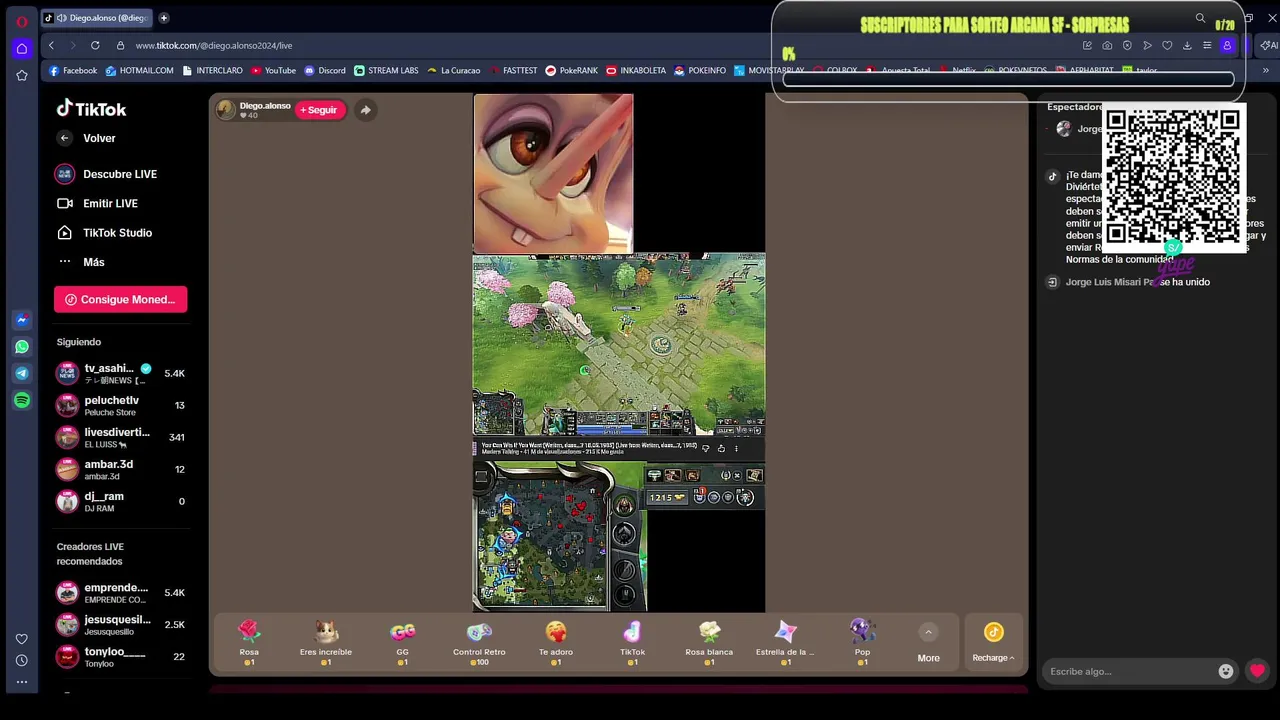Open the Opera AI button
The image size is (1280, 720).
point(1268,45)
